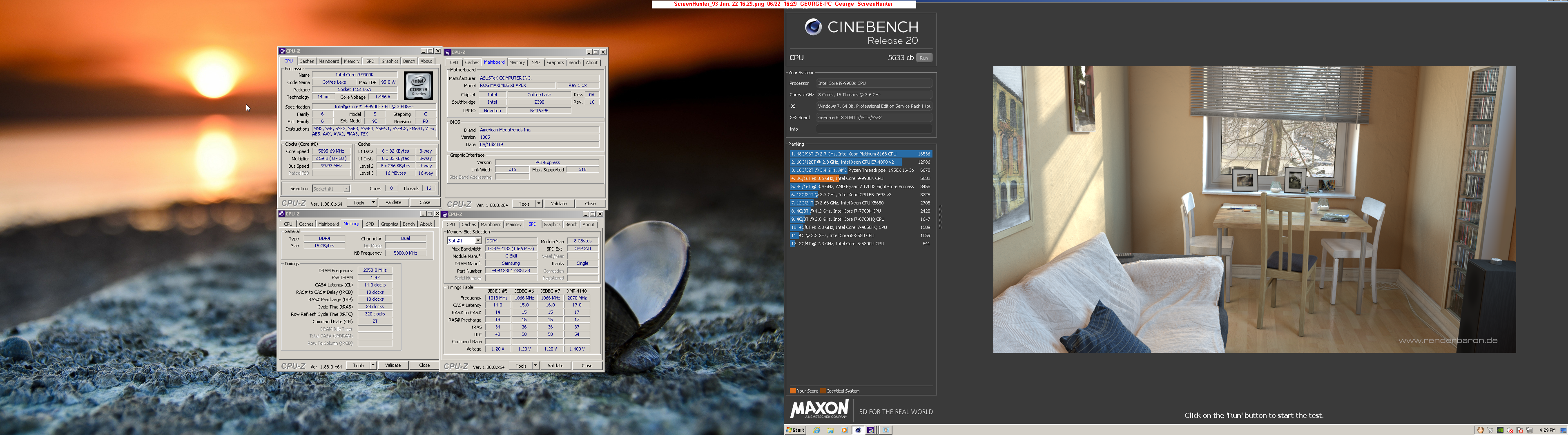The width and height of the screenshot is (1568, 435).
Task: Run the Cinebench CPU test
Action: click(x=924, y=58)
